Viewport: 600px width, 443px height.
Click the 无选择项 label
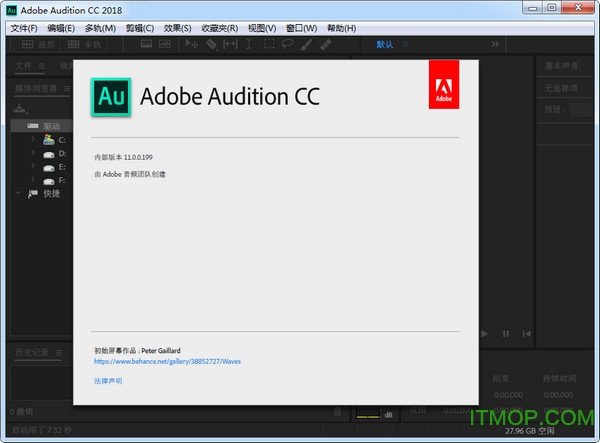(x=561, y=89)
